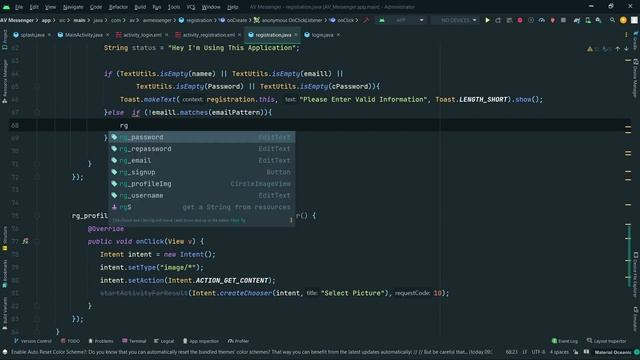The image size is (640, 360).
Task: Open completion popup options three-dot icon
Action: tap(291, 220)
